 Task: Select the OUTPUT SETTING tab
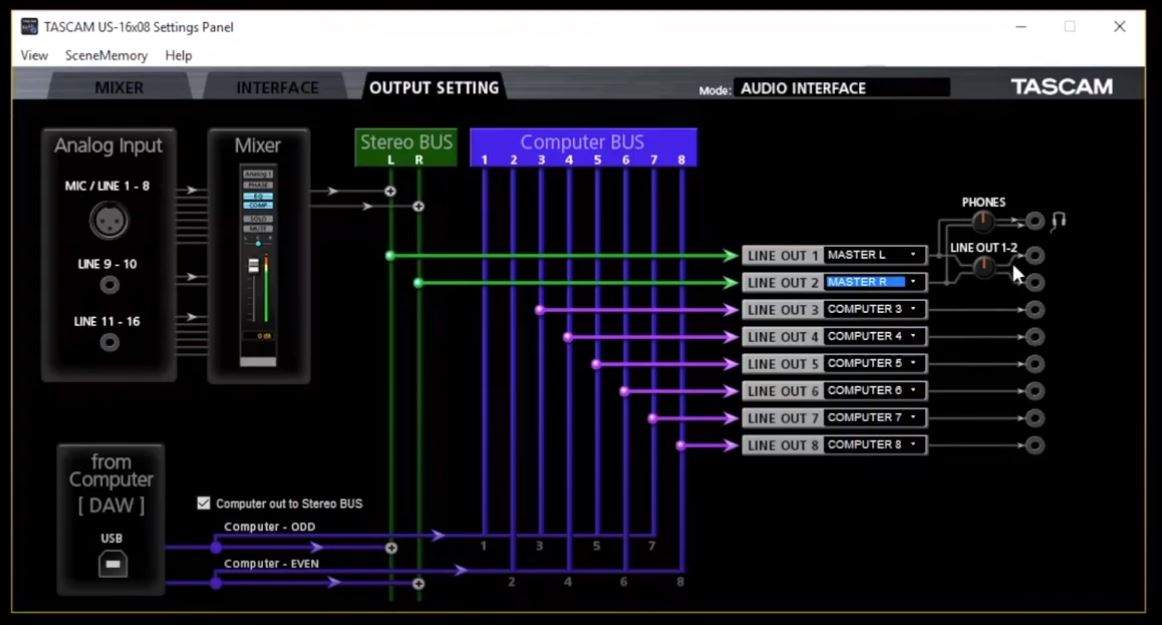pyautogui.click(x=434, y=87)
